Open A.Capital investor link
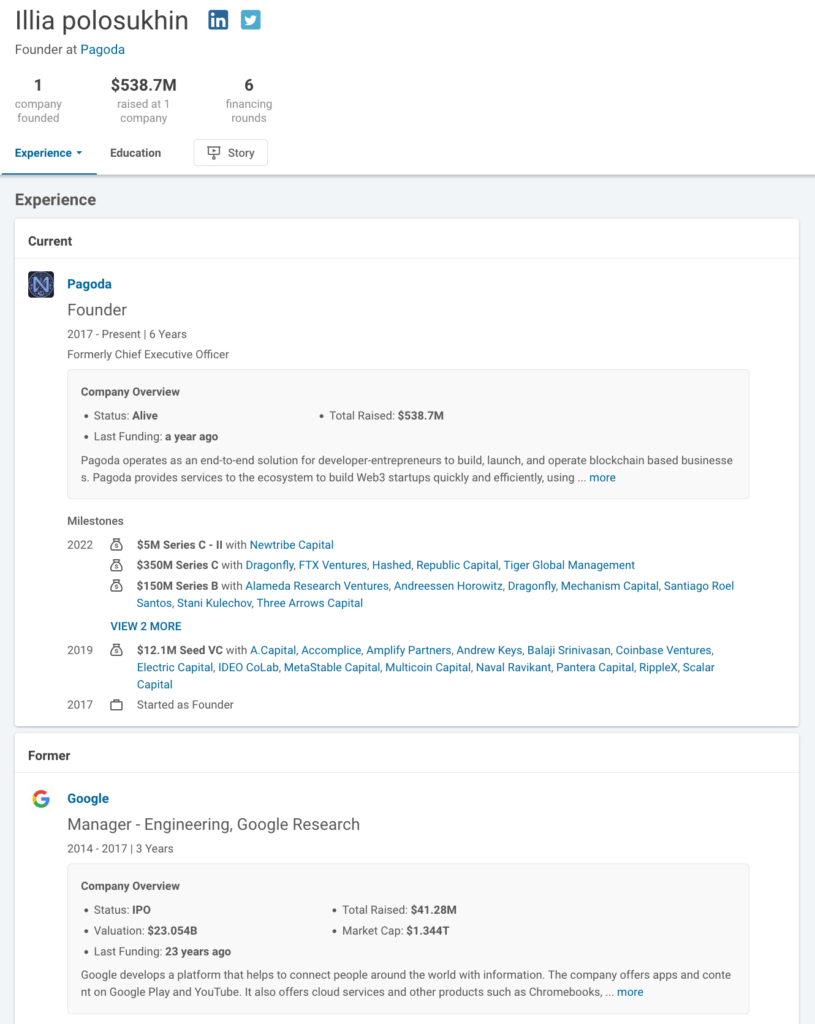 click(x=273, y=650)
